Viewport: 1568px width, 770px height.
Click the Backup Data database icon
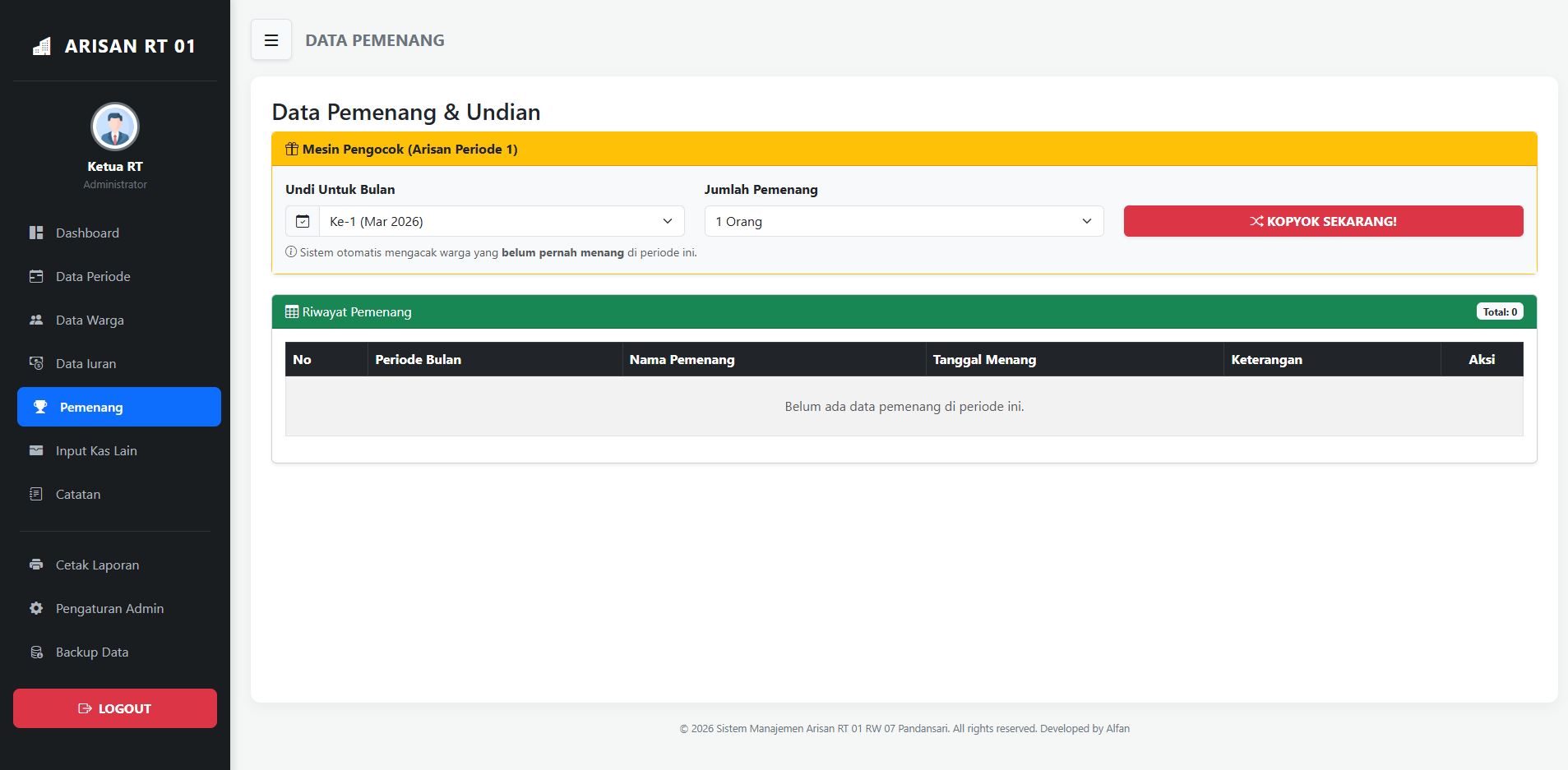click(36, 652)
